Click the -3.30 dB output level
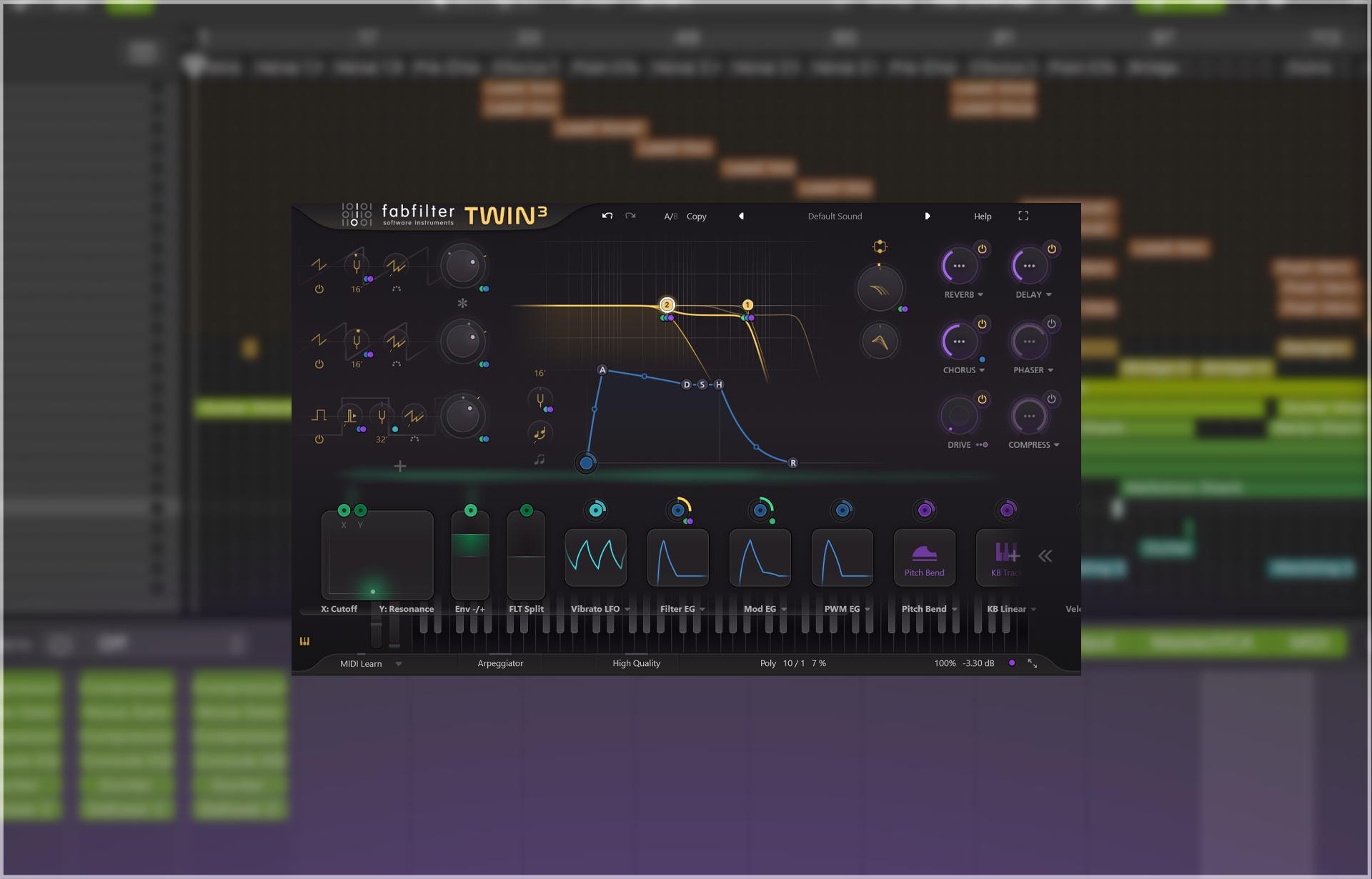The image size is (1372, 879). [x=978, y=663]
